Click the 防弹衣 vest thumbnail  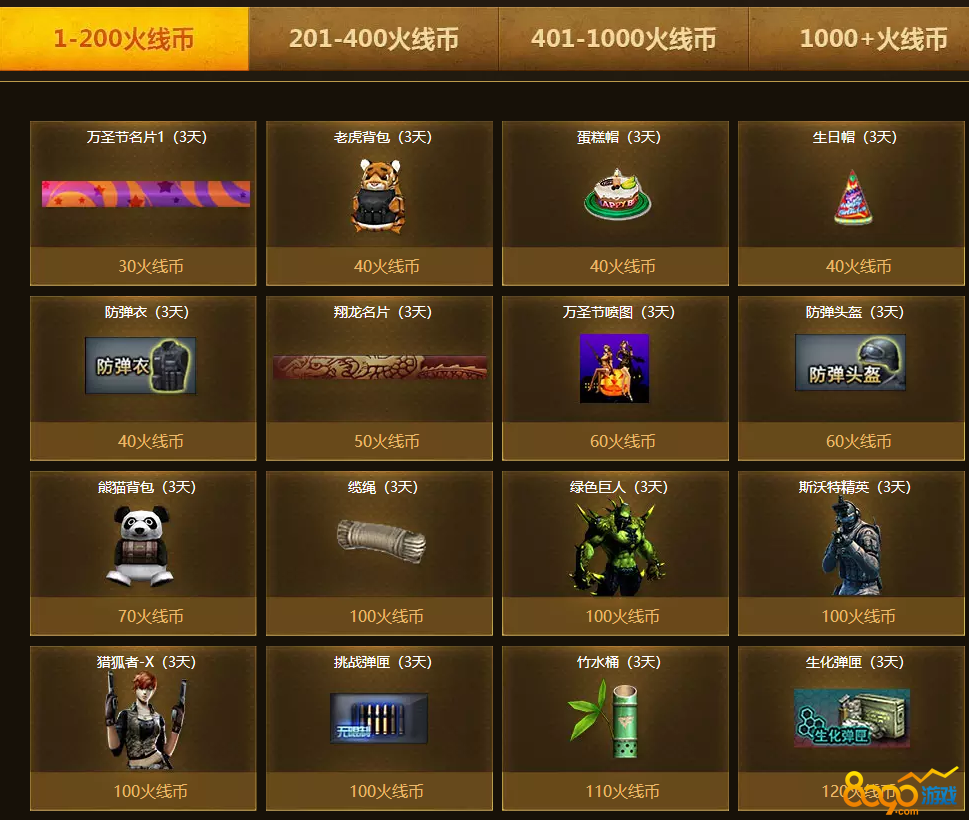point(140,366)
